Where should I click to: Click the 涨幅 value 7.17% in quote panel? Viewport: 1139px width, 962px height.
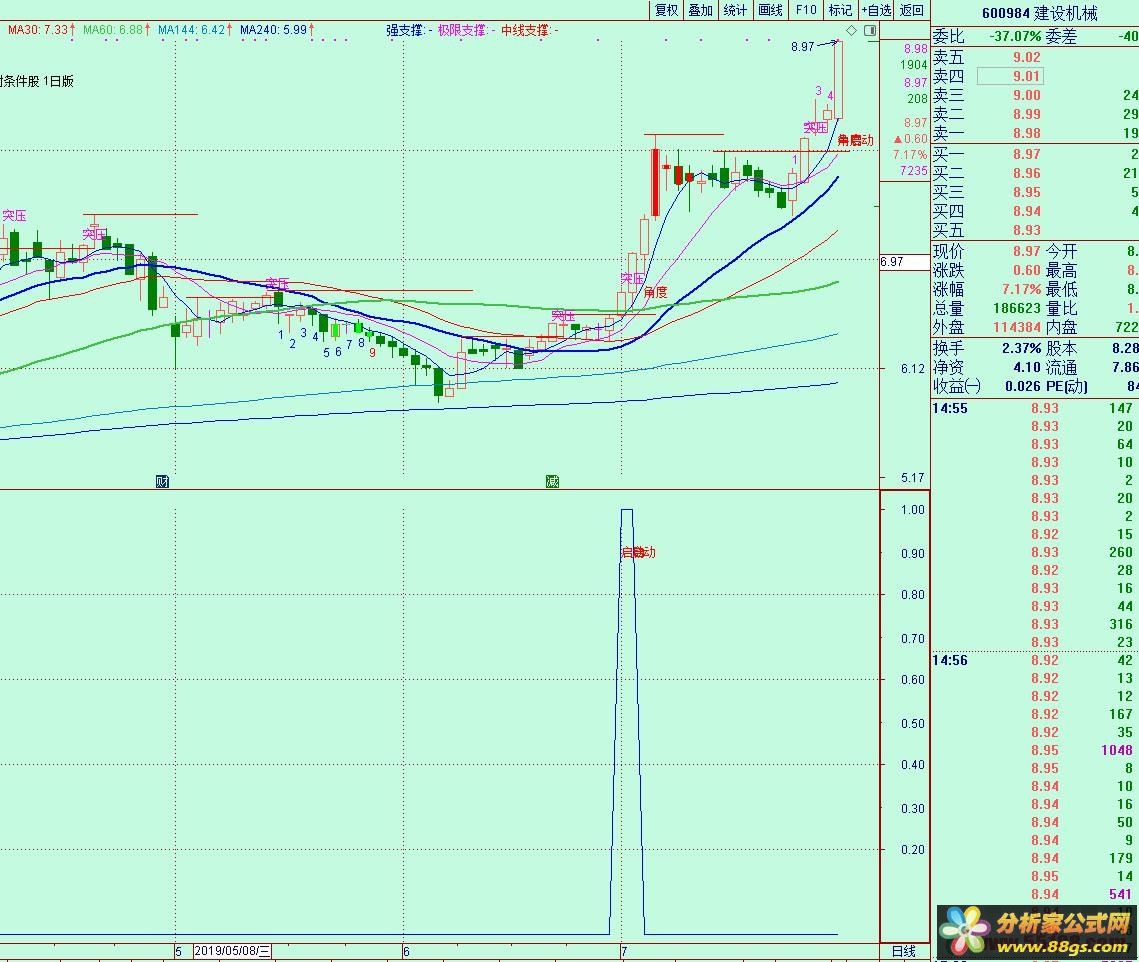point(1021,289)
